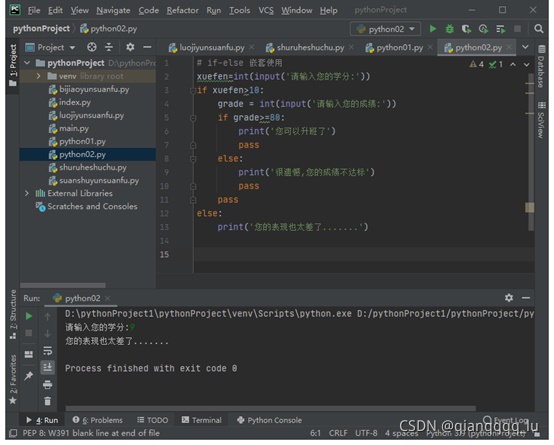Open Project panel settings gear
The height and width of the screenshot is (445, 554).
click(130, 47)
